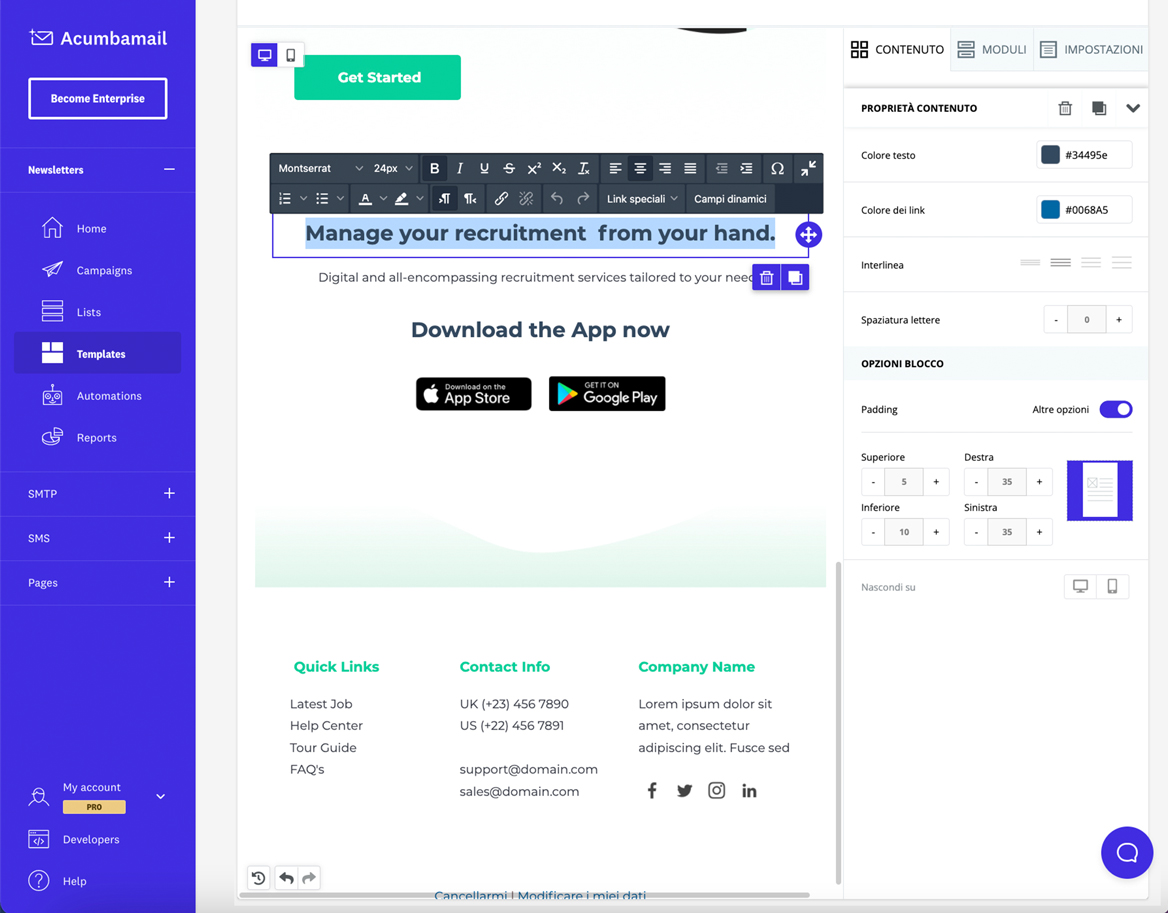Select the justify alignment icon

pyautogui.click(x=689, y=168)
